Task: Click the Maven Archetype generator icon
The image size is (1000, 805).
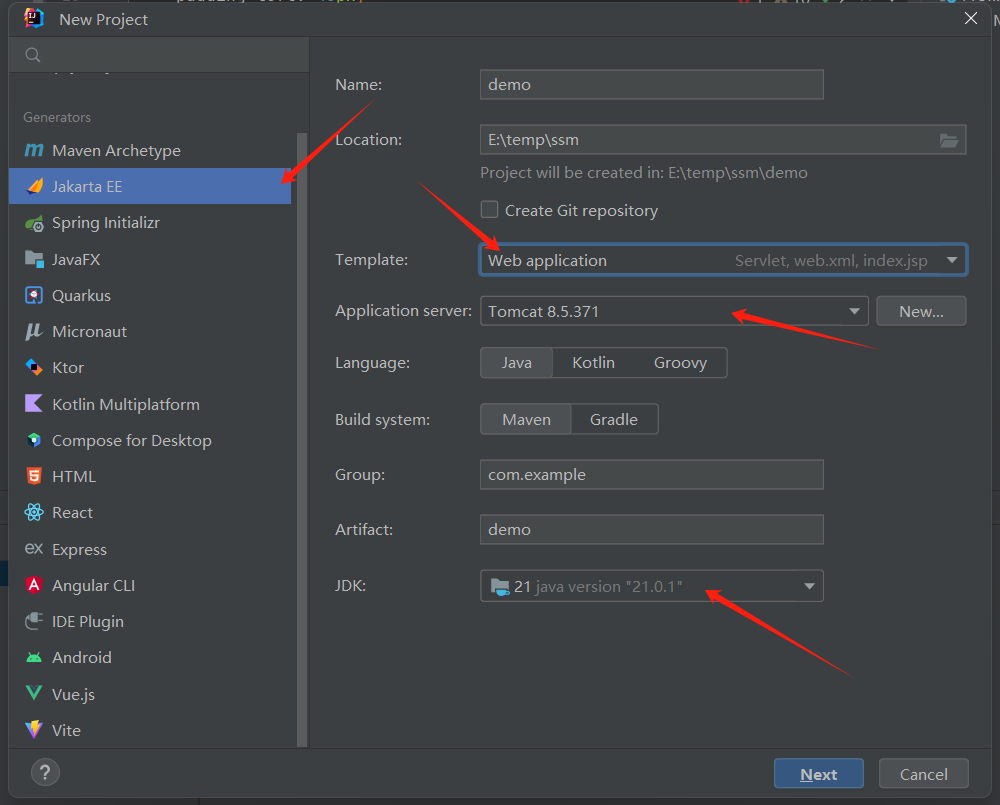Action: click(x=34, y=150)
